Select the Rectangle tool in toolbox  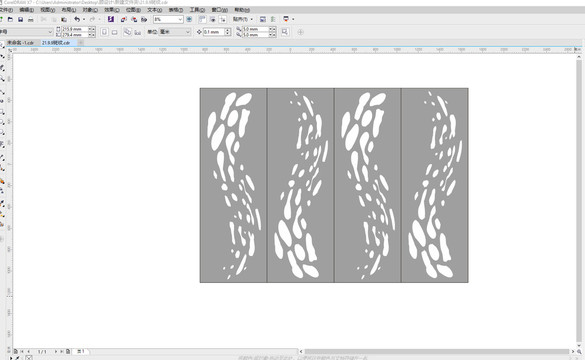[2, 112]
